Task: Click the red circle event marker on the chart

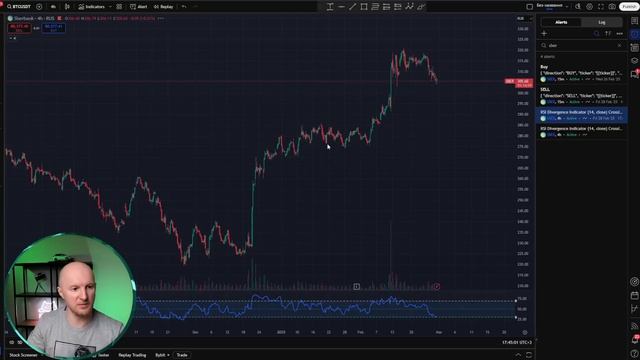Action: [x=437, y=287]
